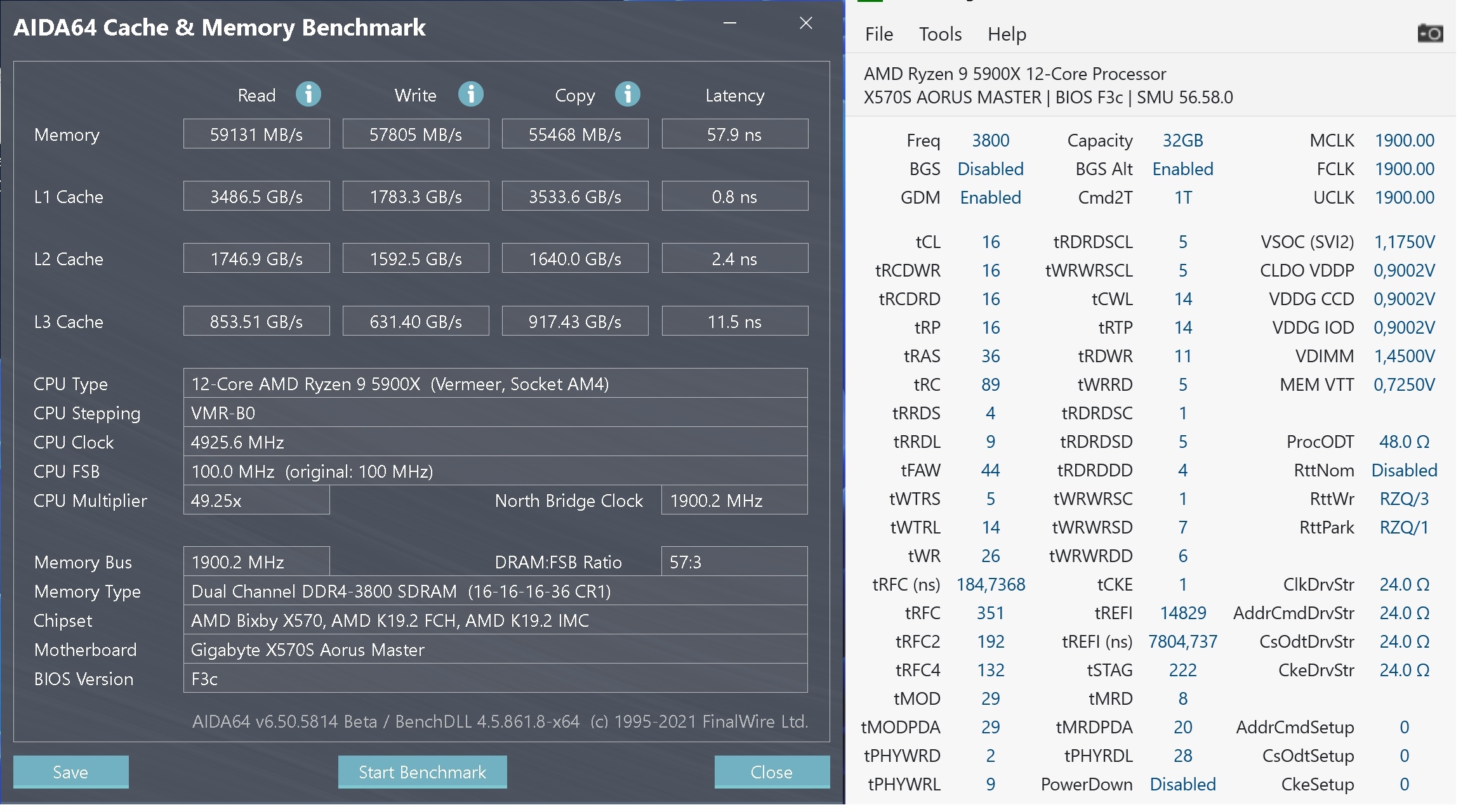Click the camera screenshot icon
This screenshot has height=812, width=1463.
[1430, 34]
